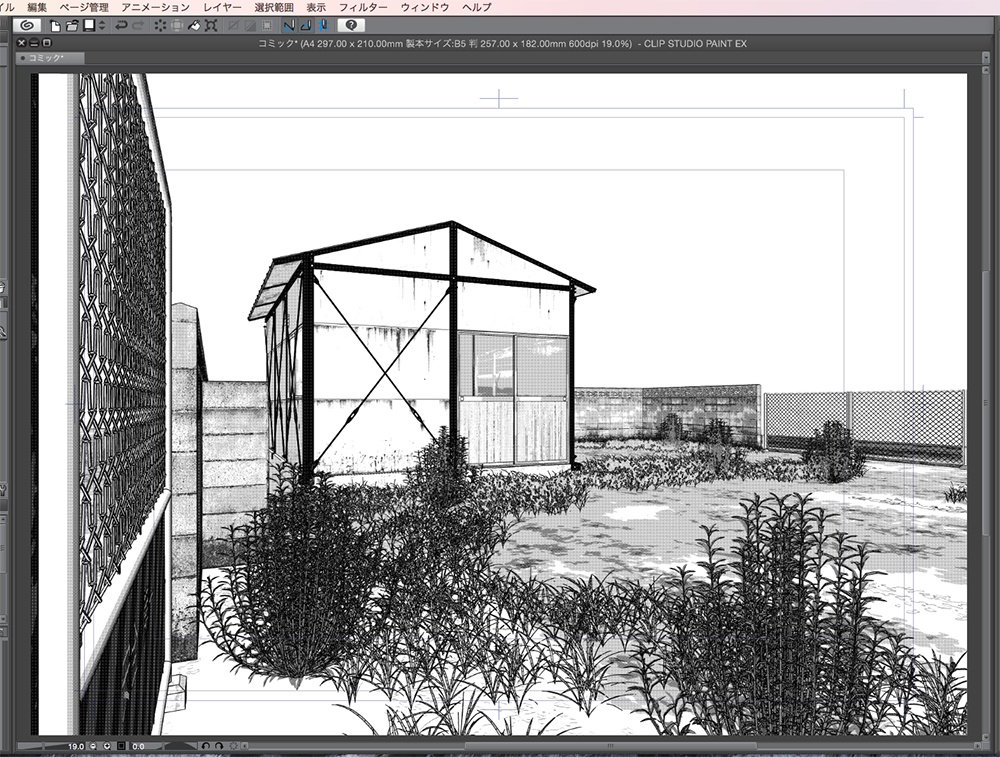
Task: Click the clear outside selection icon
Action: 177,26
